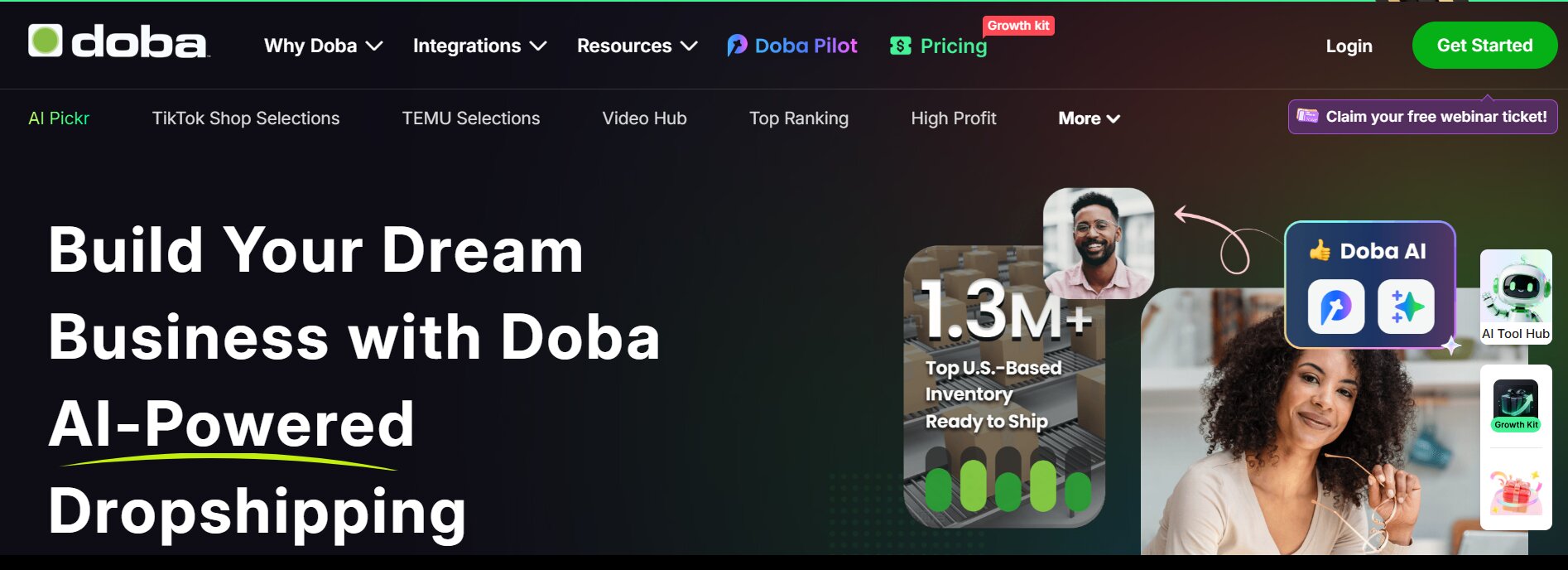This screenshot has height=570, width=1568.
Task: Click "Top U.S.-Based Inventory Ready to Ship" text
Action: pyautogui.click(x=993, y=394)
